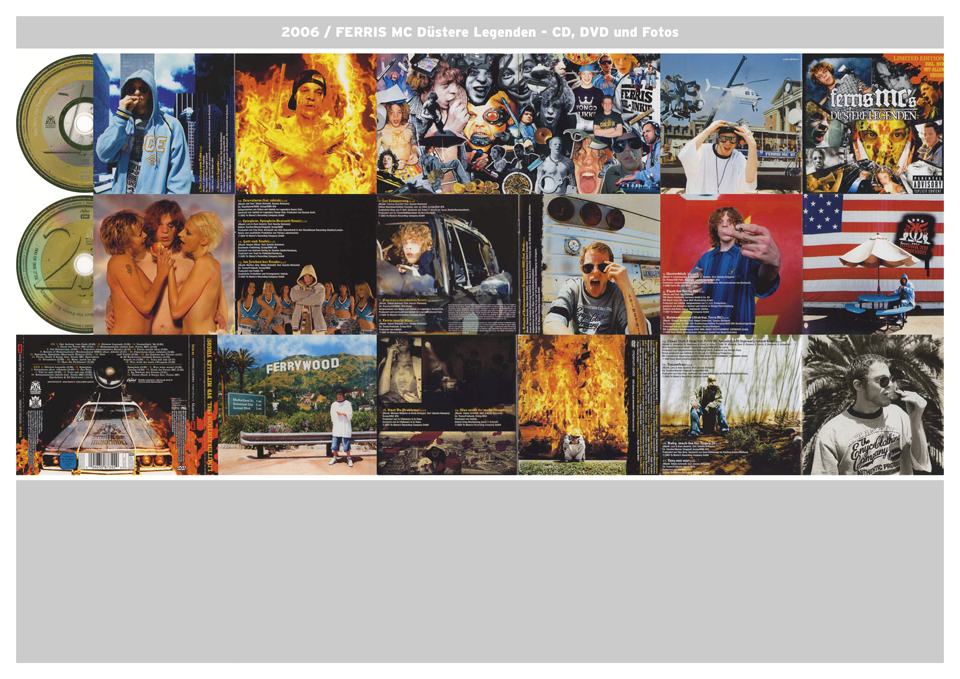Click the cheerleaders with white hoodie man
This screenshot has height=679, width=960.
[x=305, y=300]
